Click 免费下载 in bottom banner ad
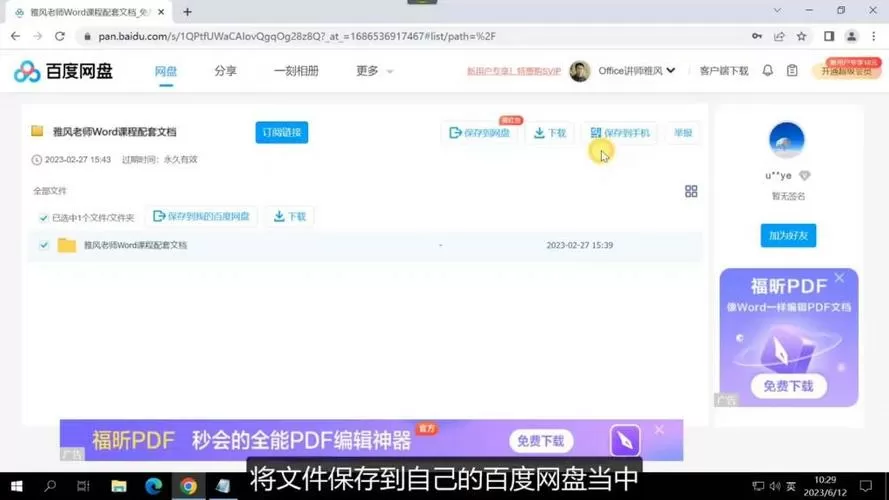This screenshot has height=500, width=889. (x=540, y=441)
